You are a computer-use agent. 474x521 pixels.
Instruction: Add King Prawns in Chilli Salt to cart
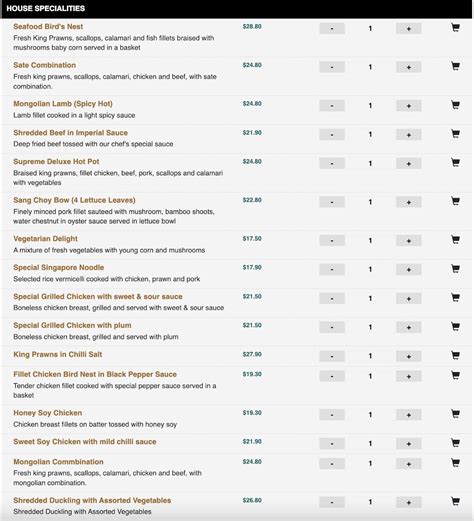(455, 355)
